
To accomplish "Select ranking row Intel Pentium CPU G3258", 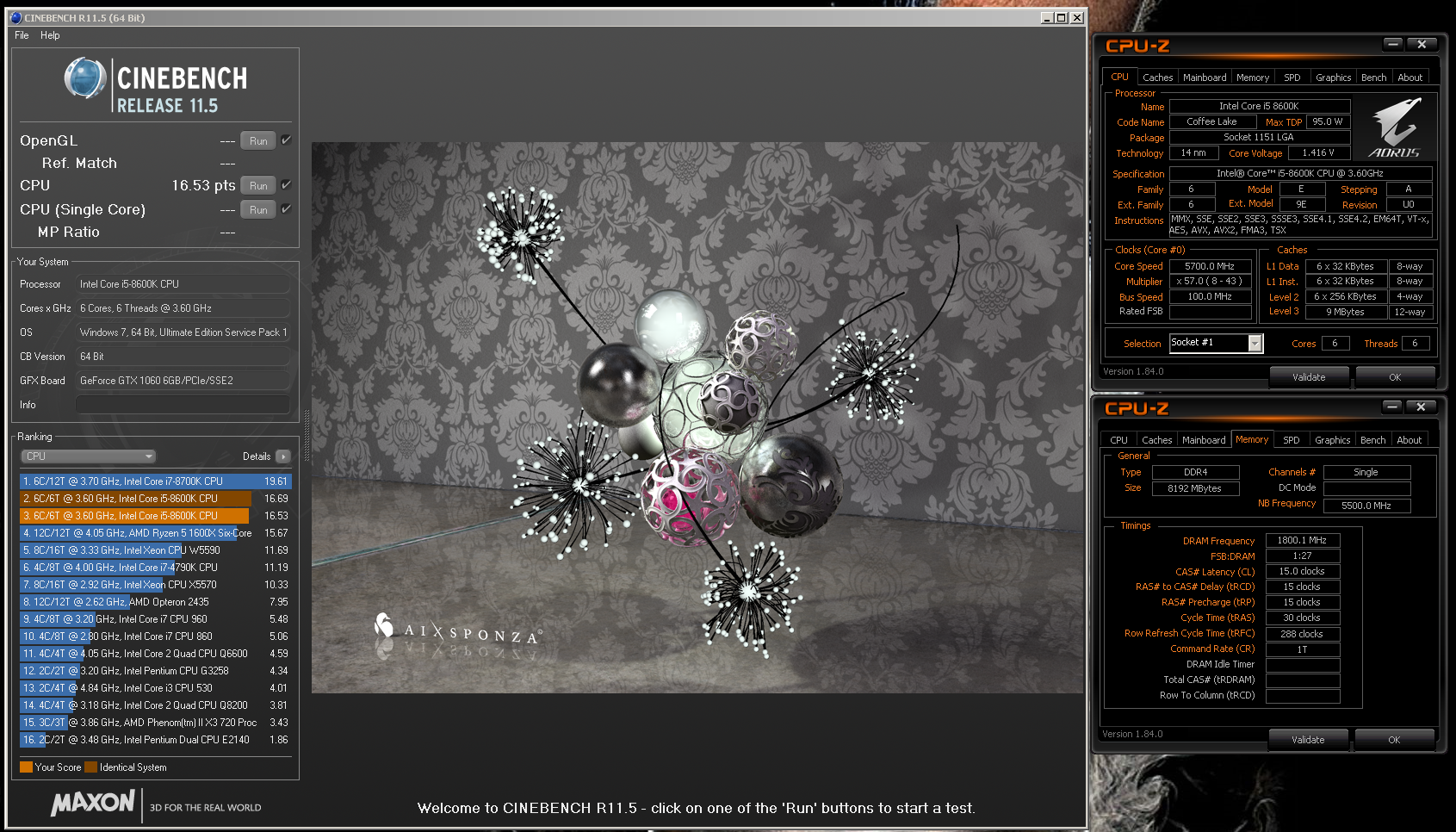I will (156, 671).
